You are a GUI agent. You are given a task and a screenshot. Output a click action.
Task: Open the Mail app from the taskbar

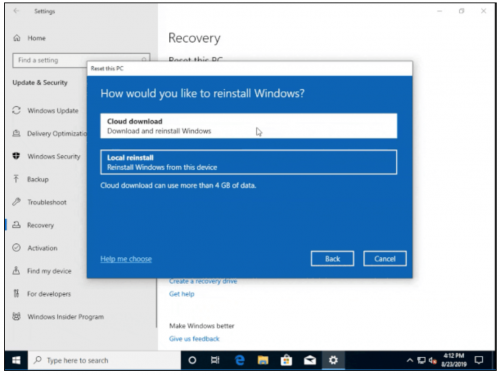pos(310,360)
